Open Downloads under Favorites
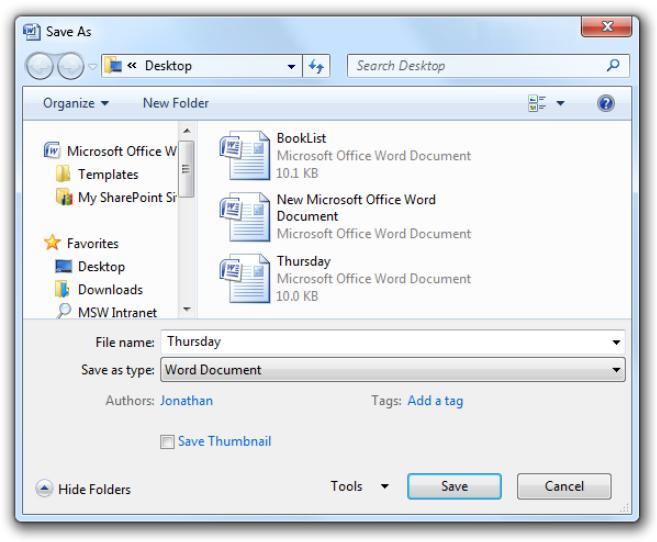 click(x=99, y=289)
